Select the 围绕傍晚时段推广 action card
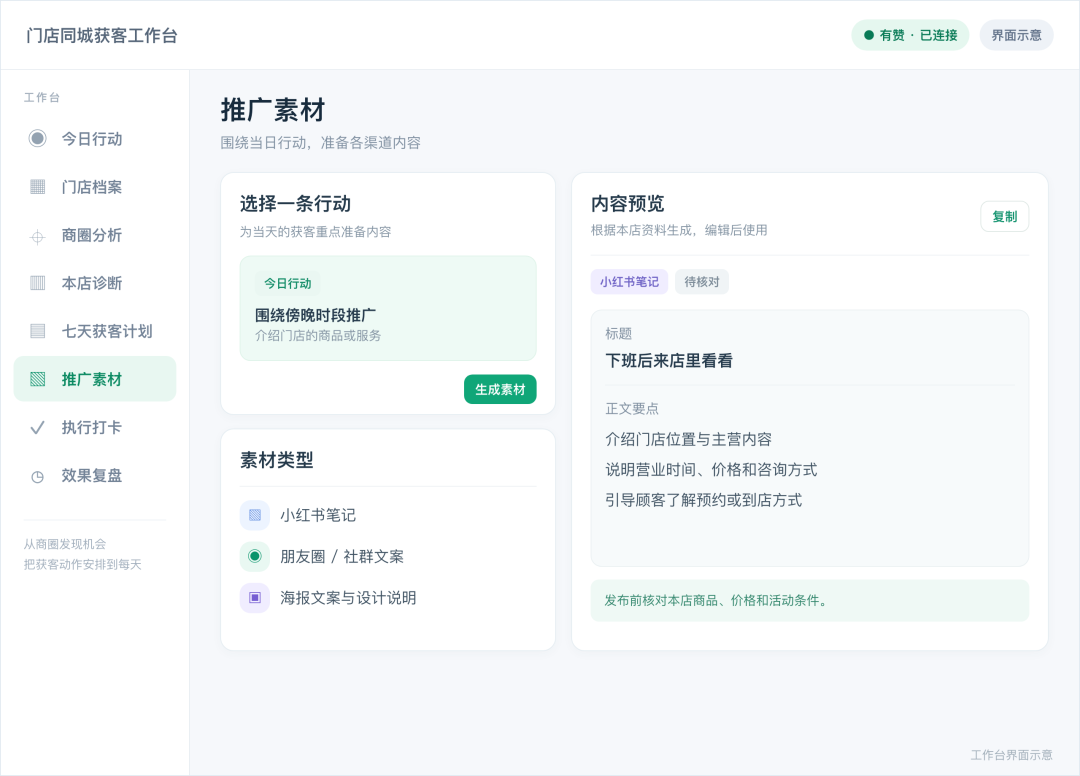 point(388,308)
